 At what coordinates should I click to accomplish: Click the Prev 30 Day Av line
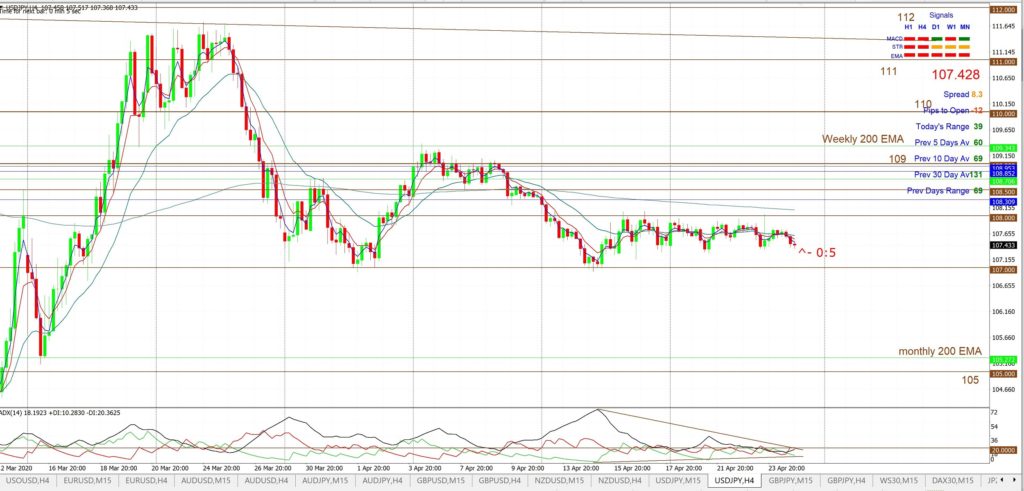(x=949, y=174)
